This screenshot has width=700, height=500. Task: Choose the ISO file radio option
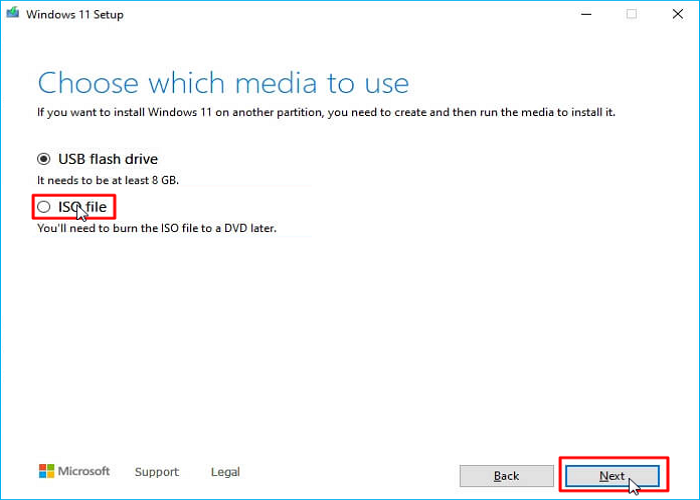point(44,207)
